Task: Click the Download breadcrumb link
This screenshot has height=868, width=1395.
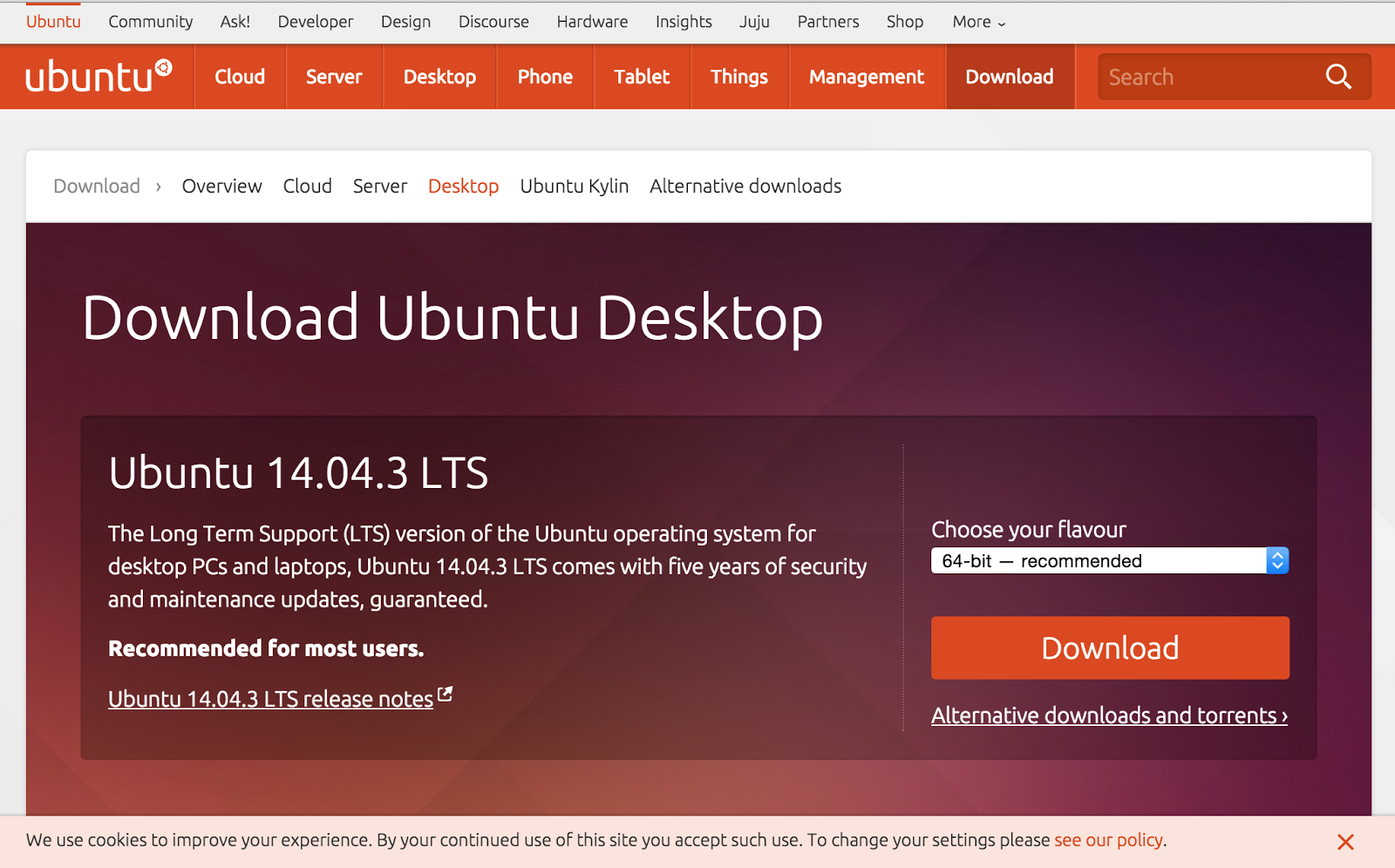Action: [x=97, y=186]
